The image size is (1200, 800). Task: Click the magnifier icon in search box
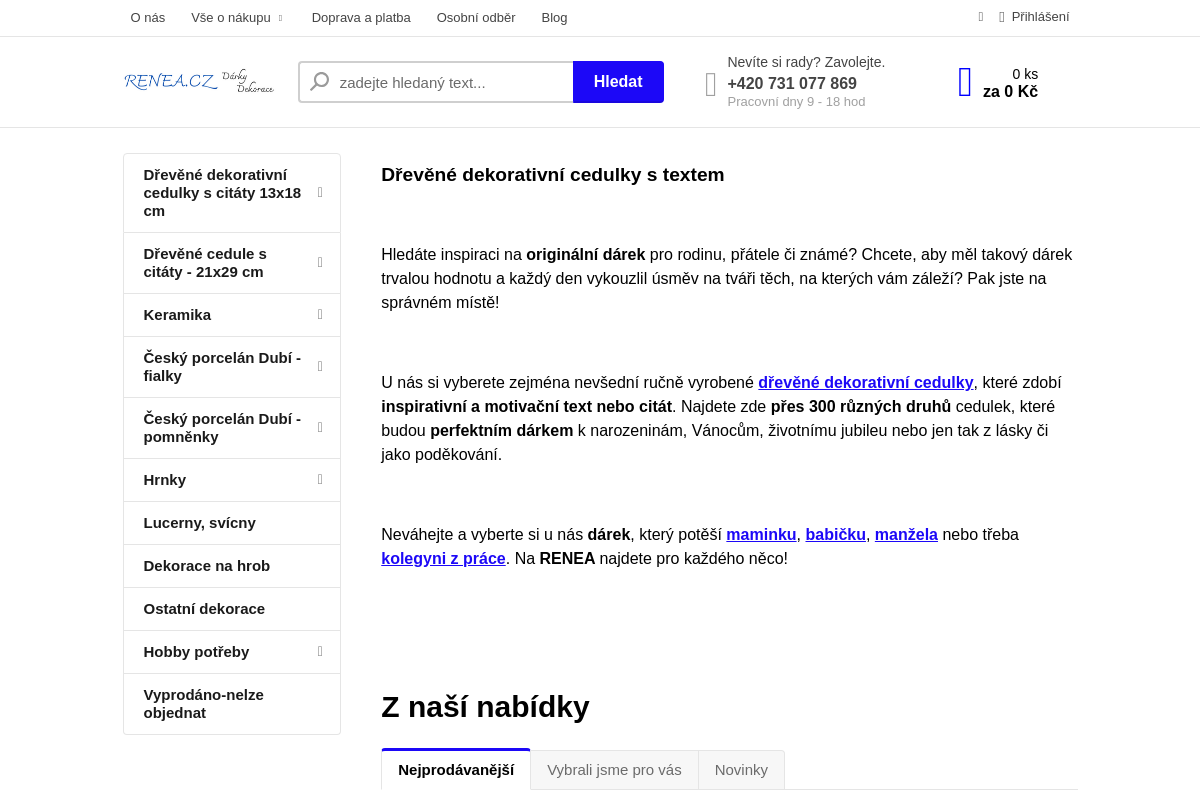click(x=319, y=82)
